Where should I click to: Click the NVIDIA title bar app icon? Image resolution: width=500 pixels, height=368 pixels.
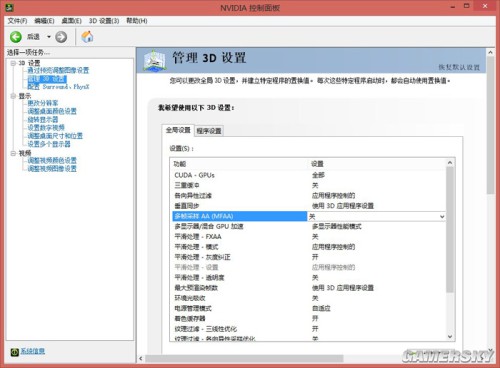(x=9, y=7)
